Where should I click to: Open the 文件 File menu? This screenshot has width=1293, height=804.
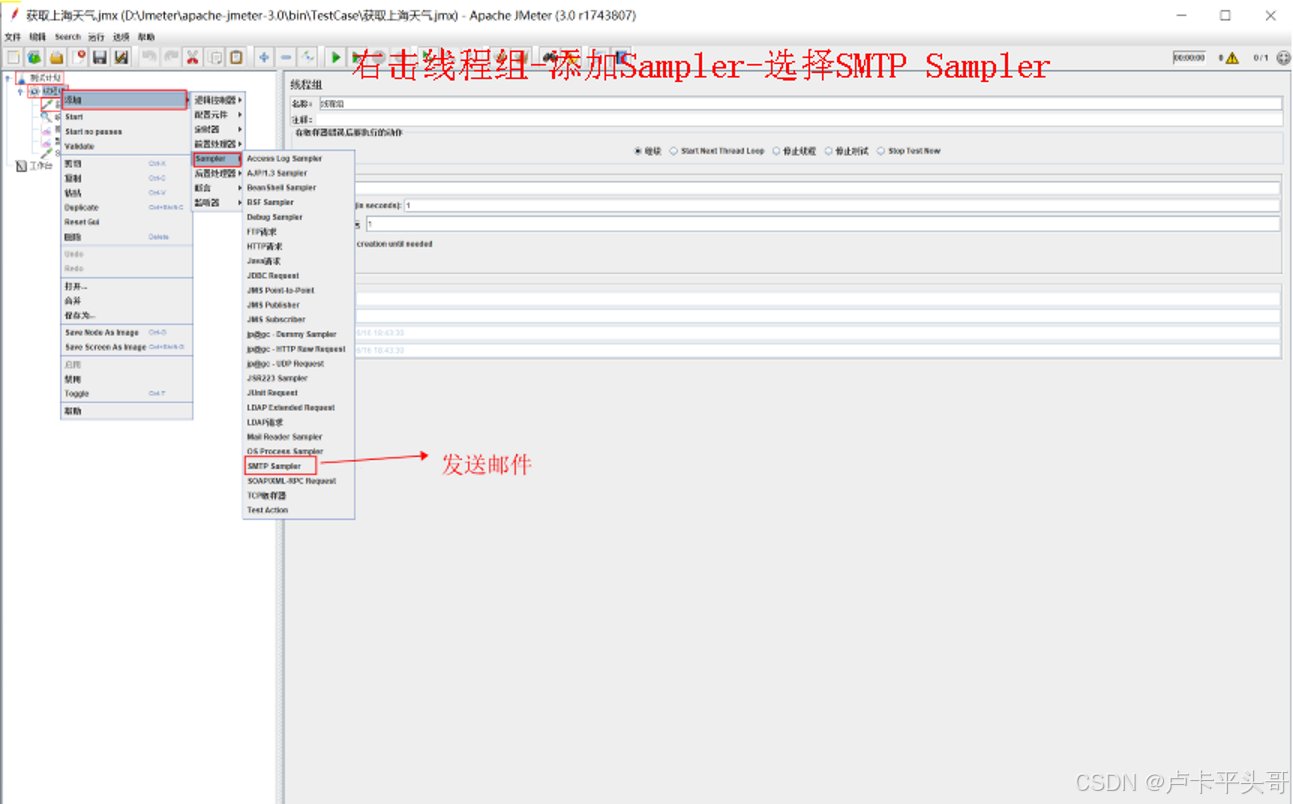(x=13, y=37)
